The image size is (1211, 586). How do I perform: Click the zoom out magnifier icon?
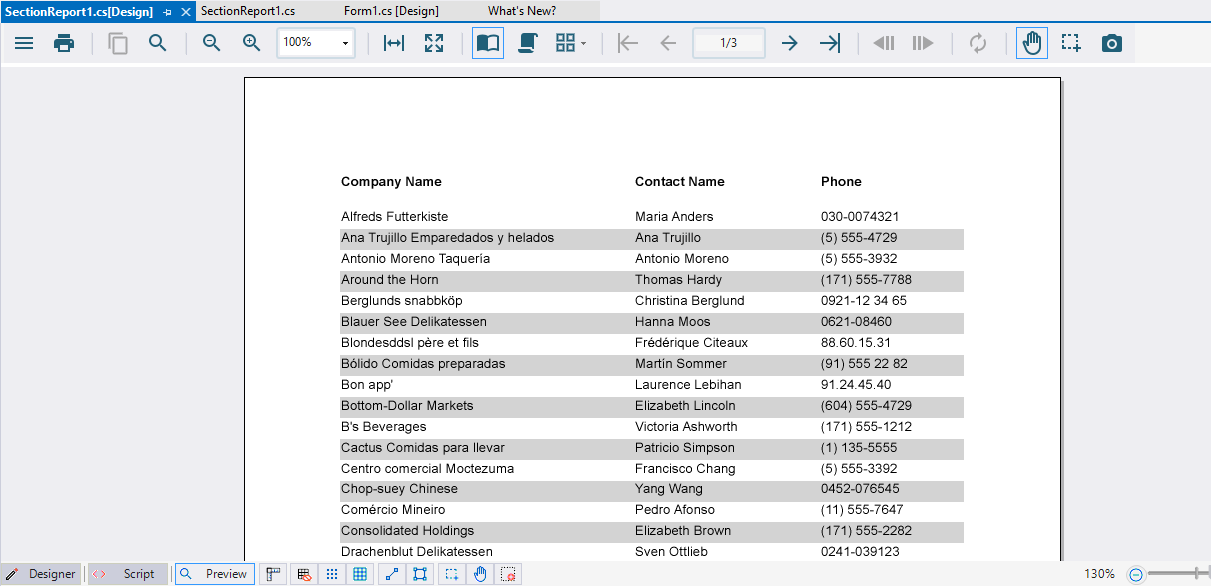click(211, 43)
